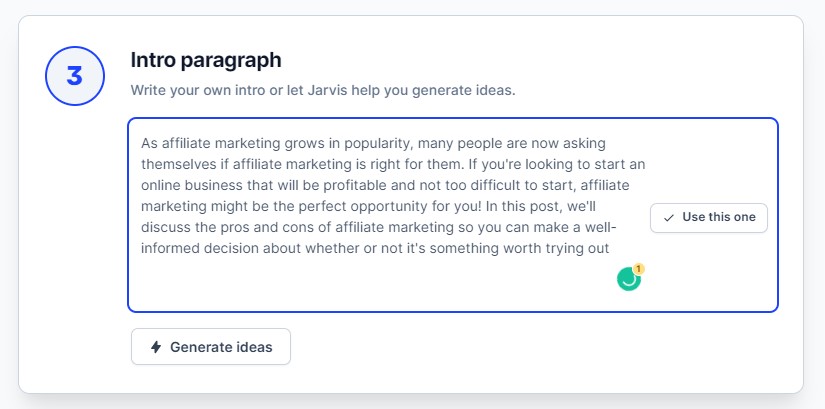Click the checkmark icon beside Use this one
Viewport: 825px width, 409px height.
(x=669, y=218)
